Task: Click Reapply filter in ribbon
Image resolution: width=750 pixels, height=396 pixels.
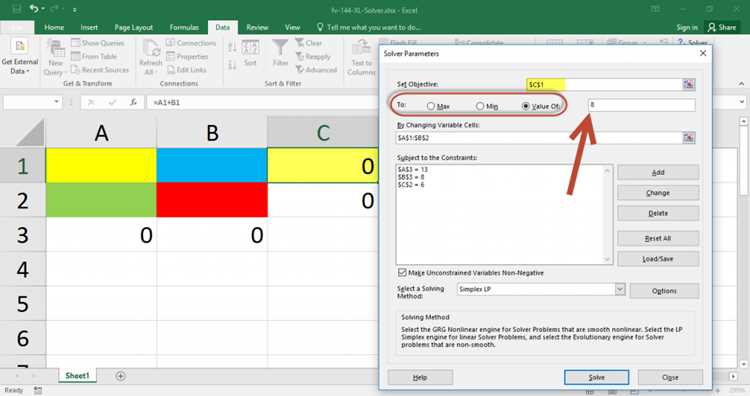Action: 313,56
